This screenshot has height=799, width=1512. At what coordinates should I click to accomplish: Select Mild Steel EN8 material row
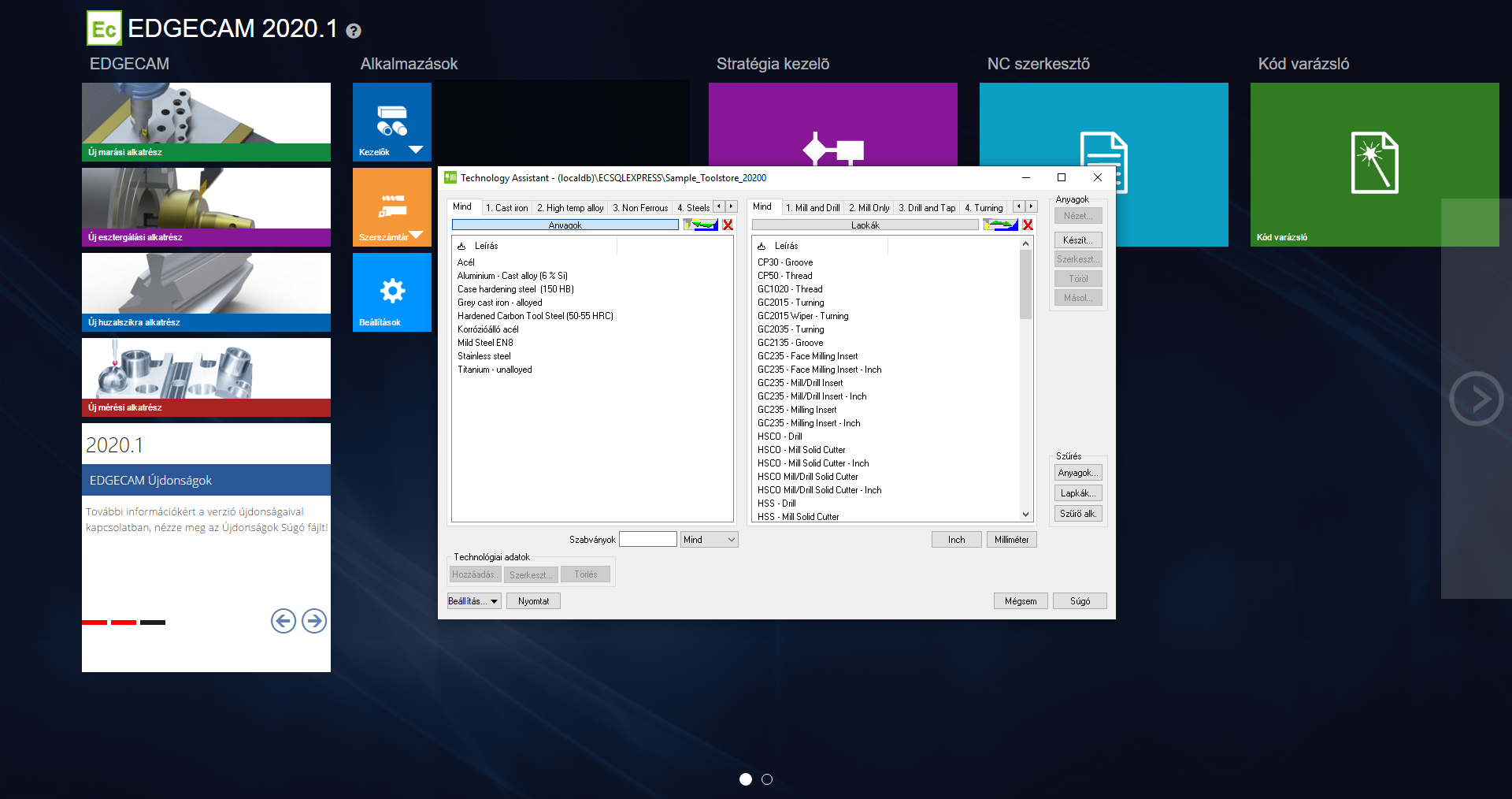[485, 343]
